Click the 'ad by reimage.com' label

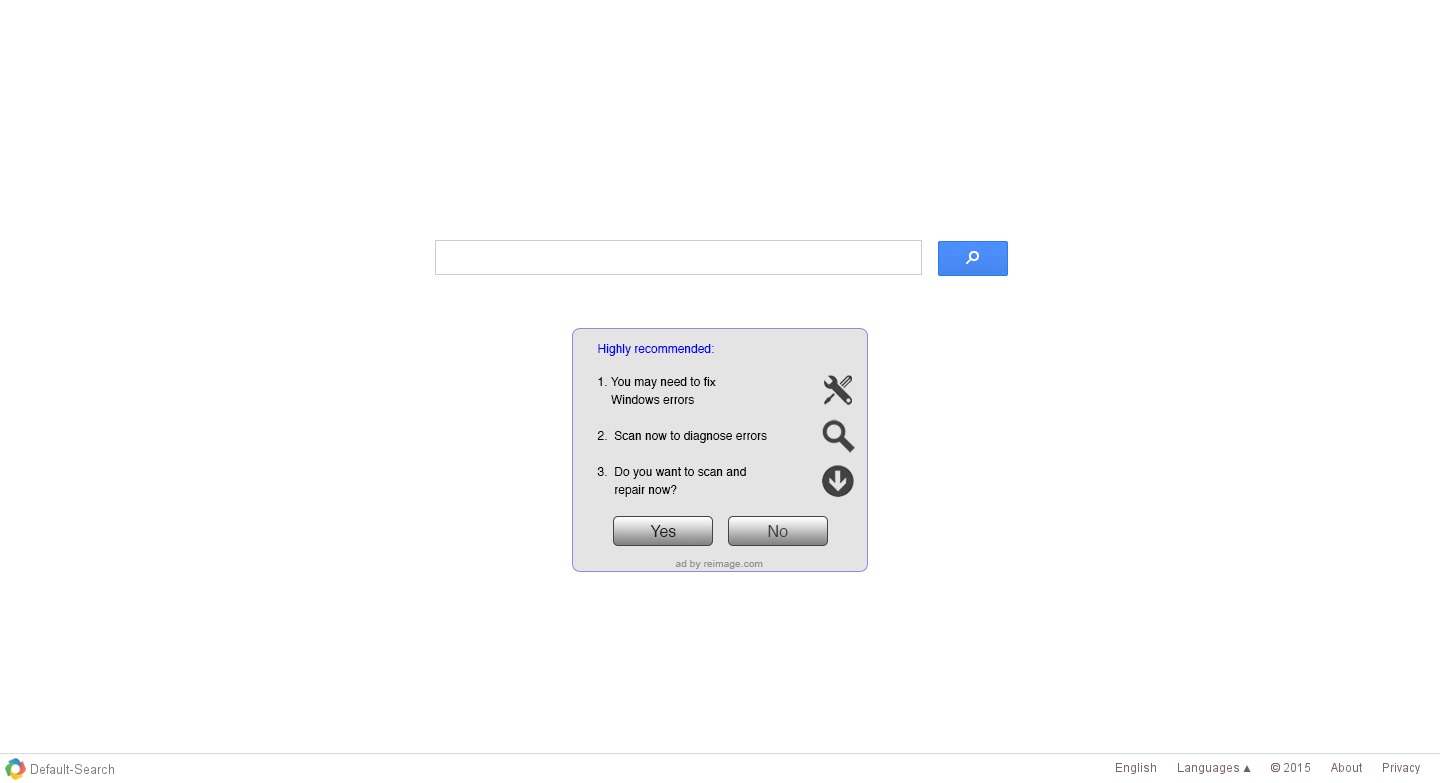pyautogui.click(x=719, y=564)
